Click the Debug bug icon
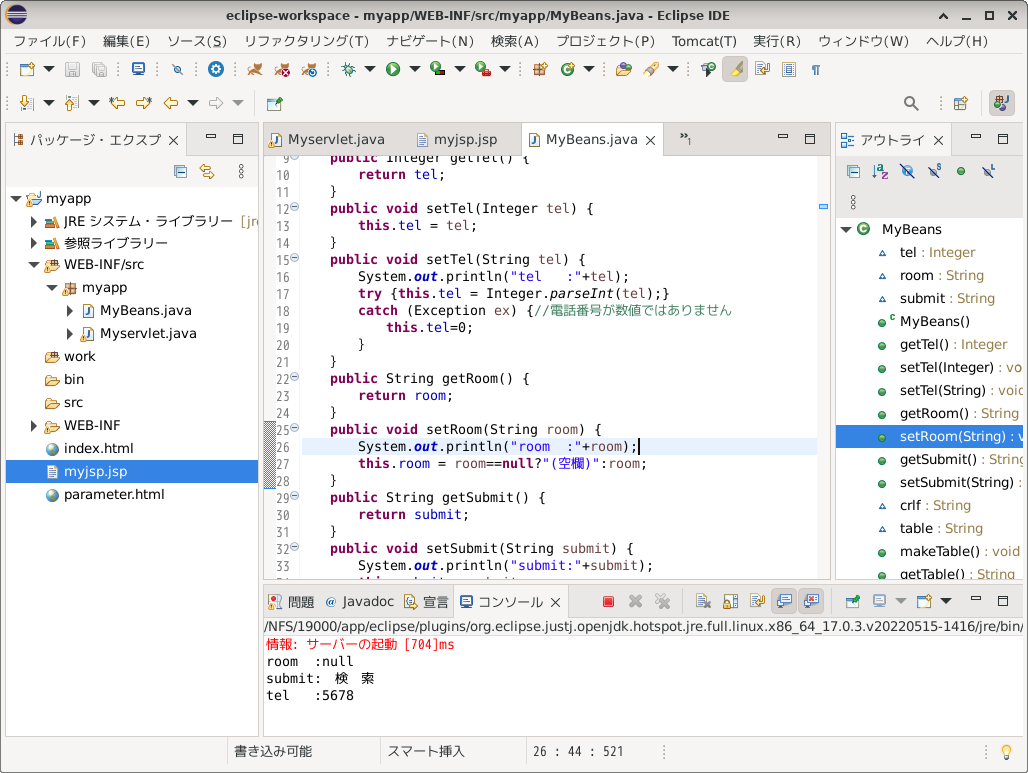This screenshot has height=773, width=1028. point(348,69)
